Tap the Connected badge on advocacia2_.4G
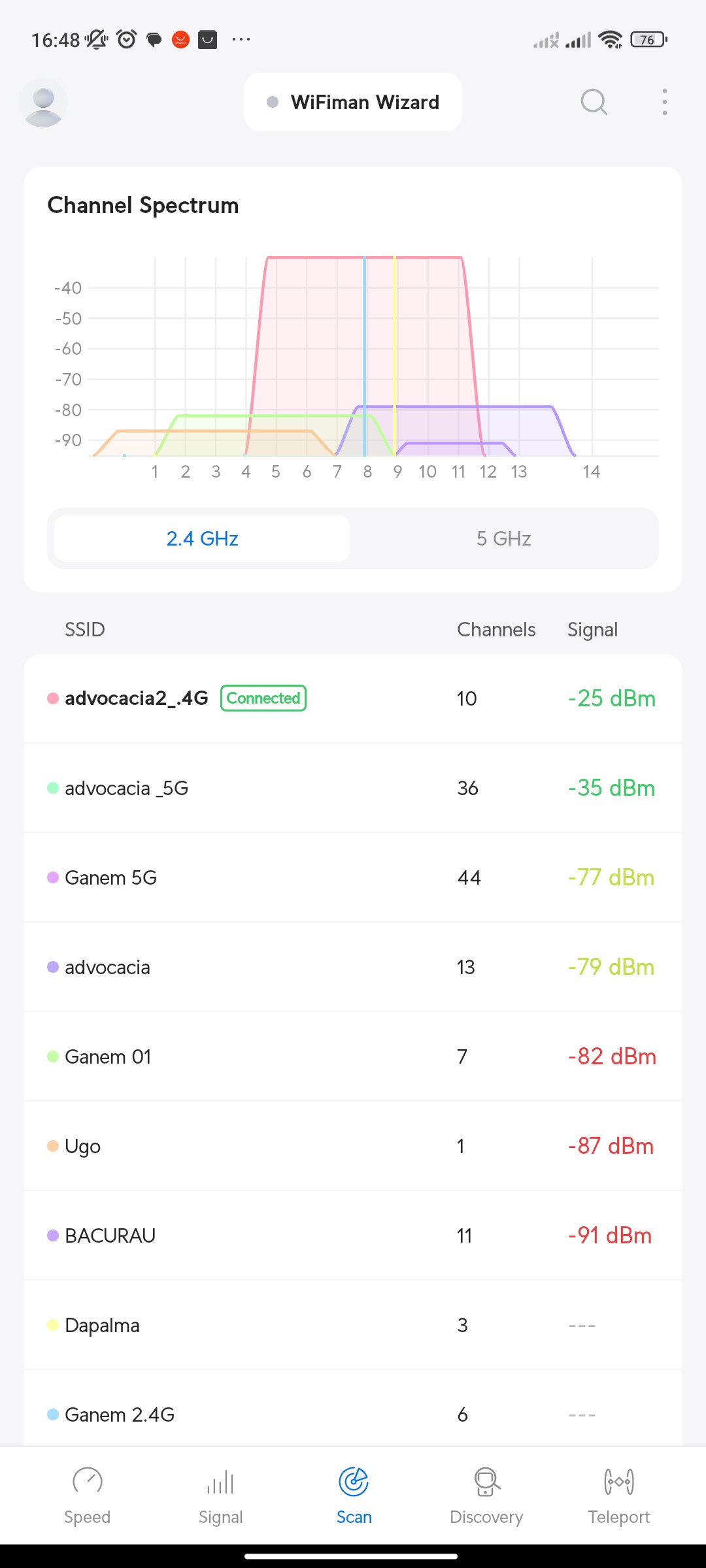This screenshot has width=706, height=1568. point(263,698)
